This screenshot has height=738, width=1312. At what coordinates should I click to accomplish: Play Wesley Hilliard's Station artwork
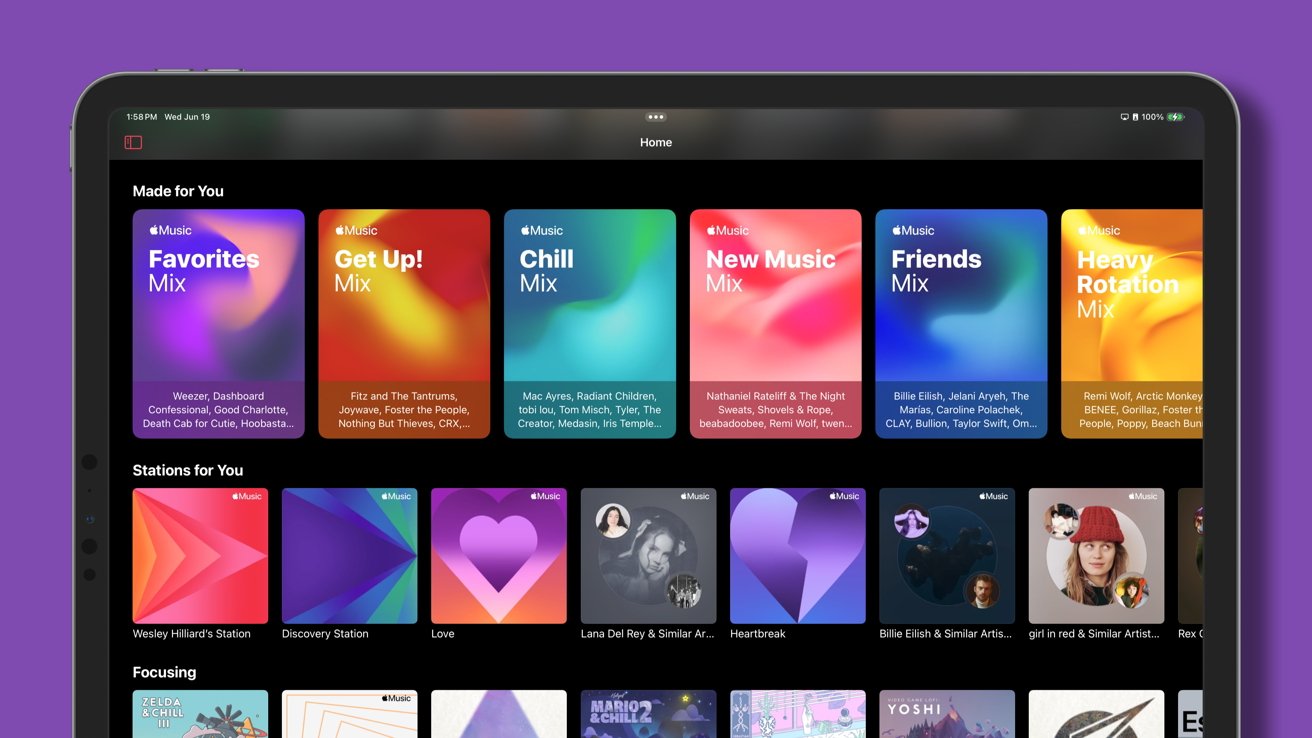[x=200, y=556]
